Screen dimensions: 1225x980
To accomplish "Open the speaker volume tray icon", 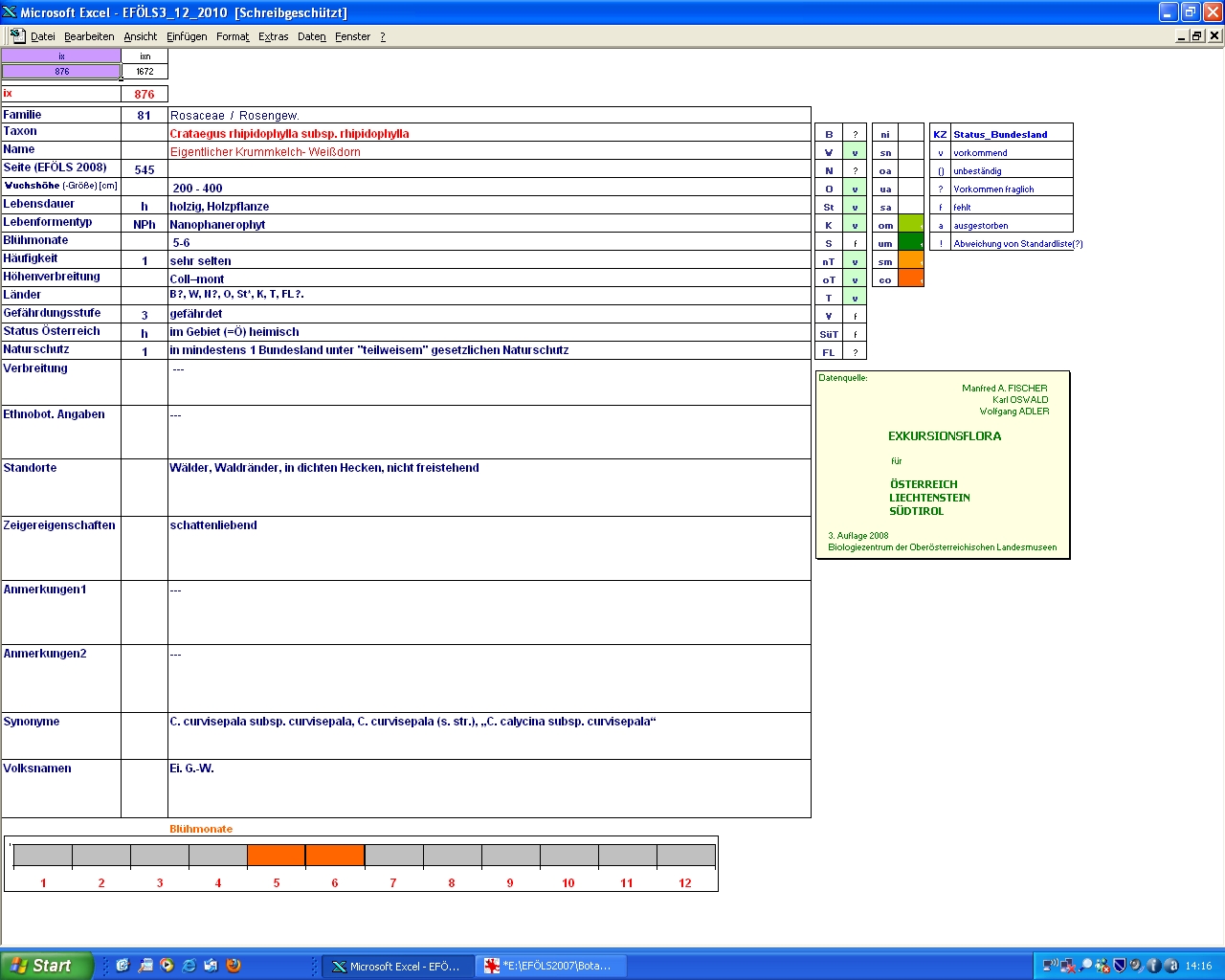I will click(x=1136, y=966).
